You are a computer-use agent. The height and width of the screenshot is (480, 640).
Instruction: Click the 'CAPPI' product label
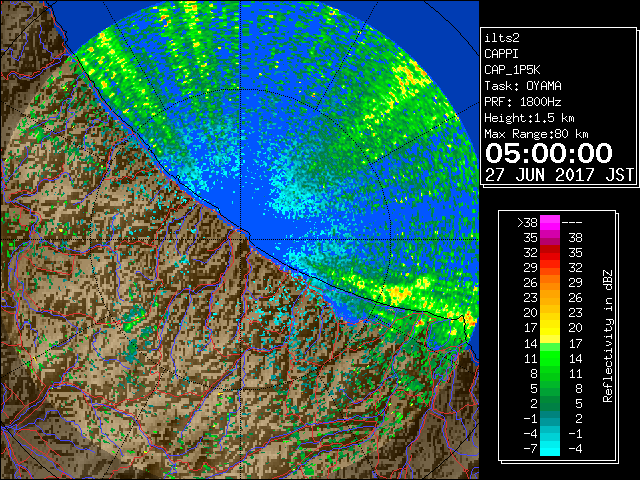[x=501, y=54]
